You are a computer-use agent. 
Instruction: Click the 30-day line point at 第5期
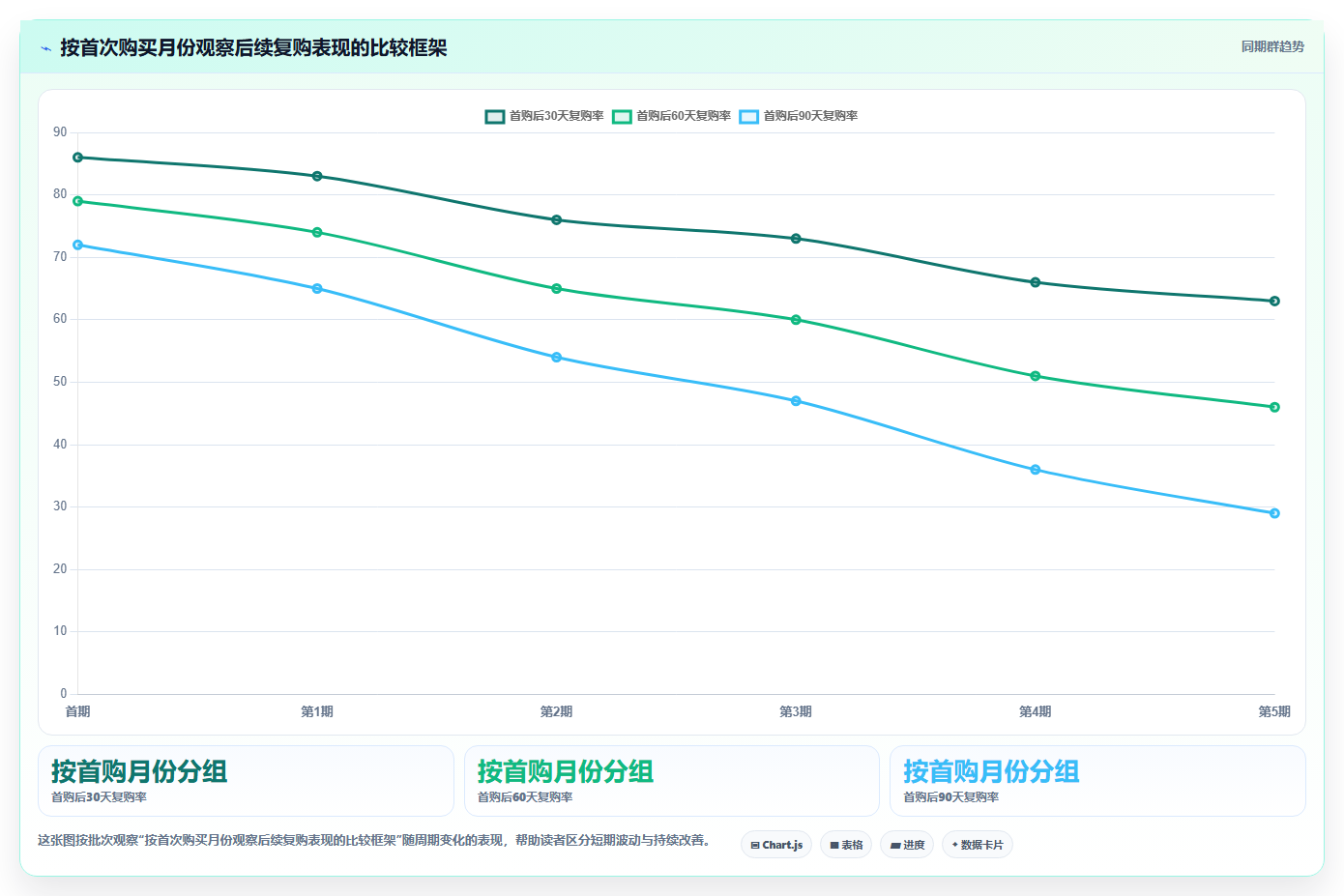[x=1274, y=302]
